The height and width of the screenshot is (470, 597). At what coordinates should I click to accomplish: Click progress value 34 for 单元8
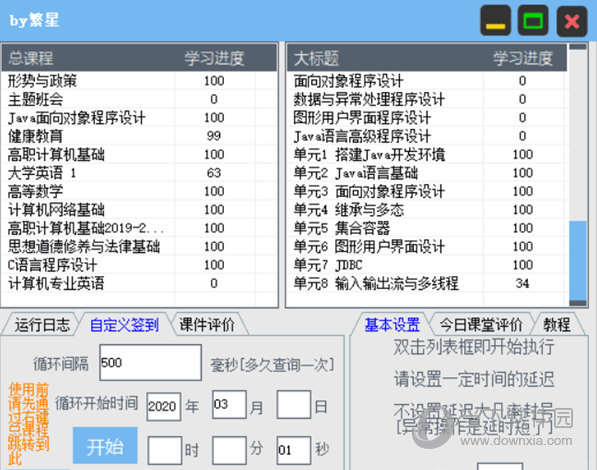coord(522,283)
